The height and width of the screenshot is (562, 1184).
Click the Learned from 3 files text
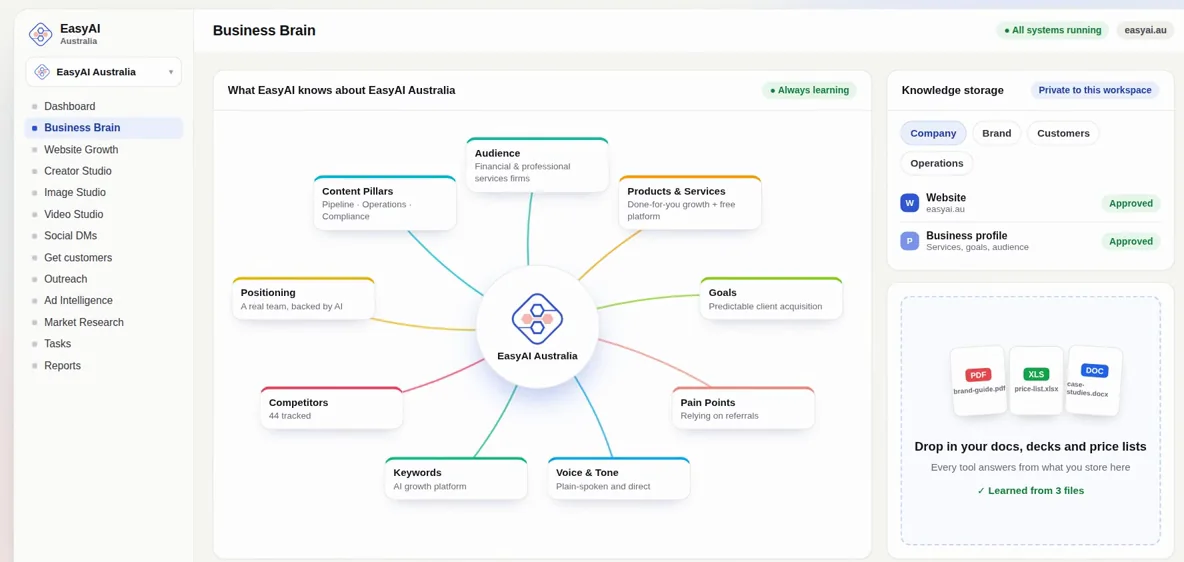[x=1030, y=491]
